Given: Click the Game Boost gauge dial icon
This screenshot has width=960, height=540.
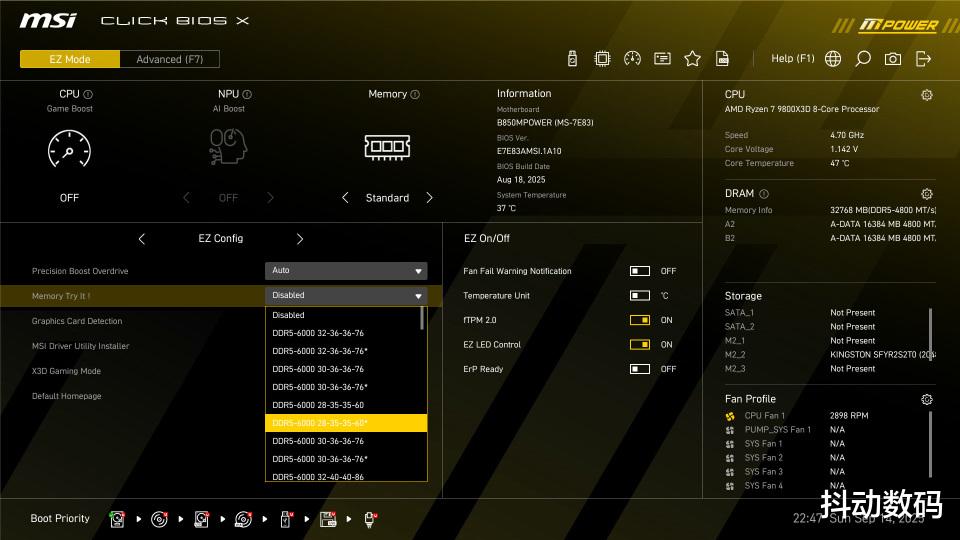Looking at the screenshot, I should (x=69, y=149).
